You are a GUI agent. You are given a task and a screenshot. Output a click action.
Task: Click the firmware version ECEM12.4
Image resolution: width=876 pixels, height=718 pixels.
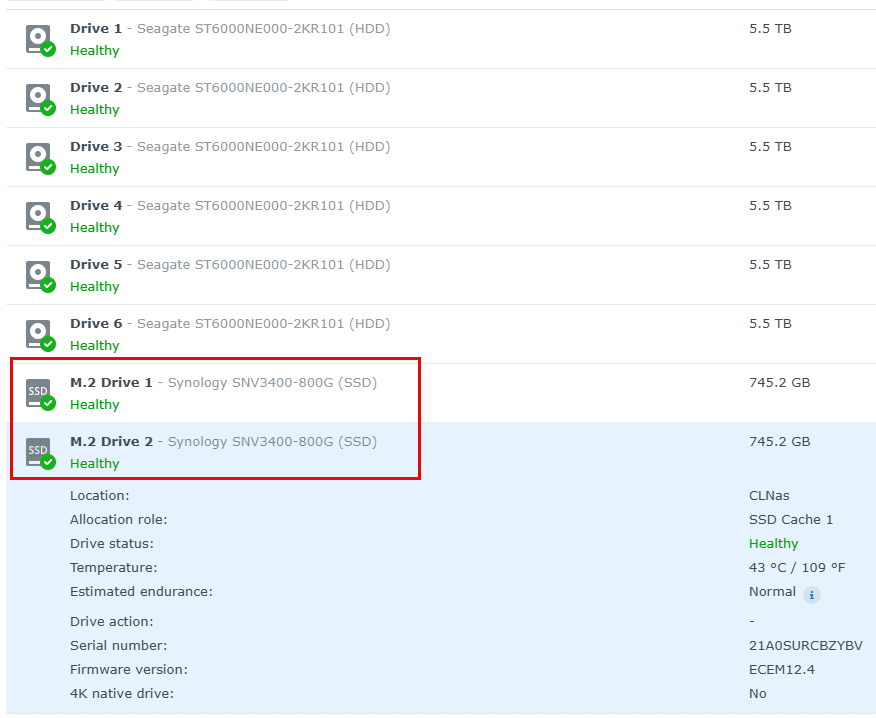(x=782, y=669)
